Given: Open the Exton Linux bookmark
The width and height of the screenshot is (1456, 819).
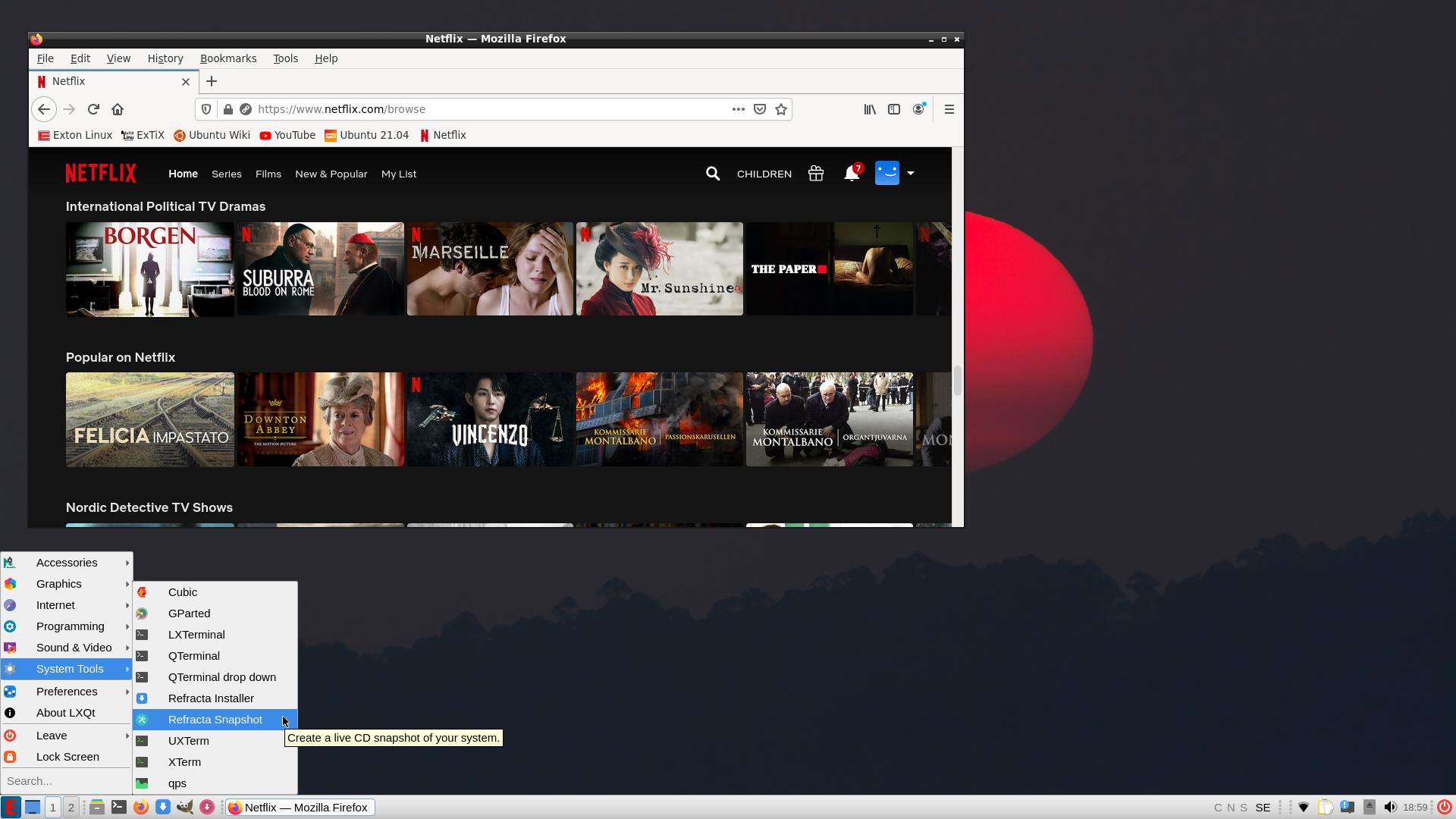Looking at the screenshot, I should (75, 135).
